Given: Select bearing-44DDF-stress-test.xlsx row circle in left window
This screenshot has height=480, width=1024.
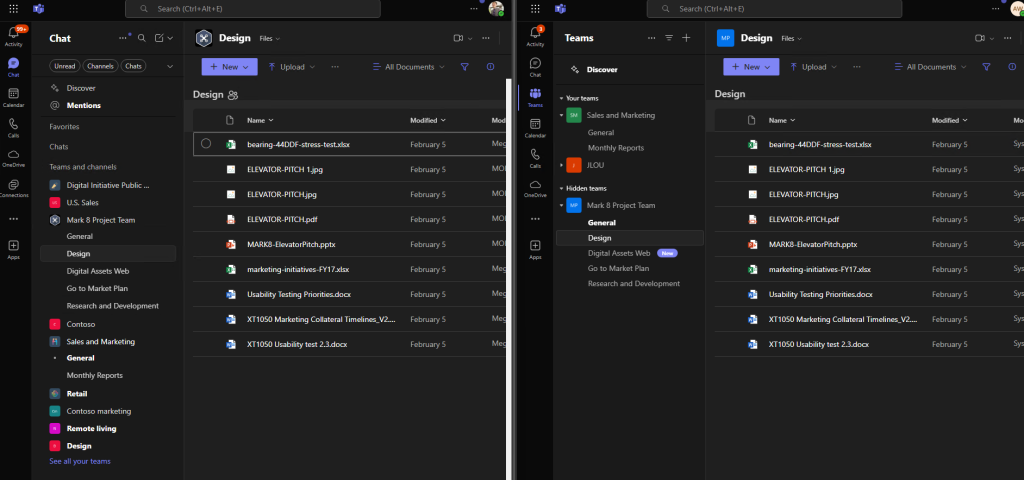Looking at the screenshot, I should (x=206, y=144).
